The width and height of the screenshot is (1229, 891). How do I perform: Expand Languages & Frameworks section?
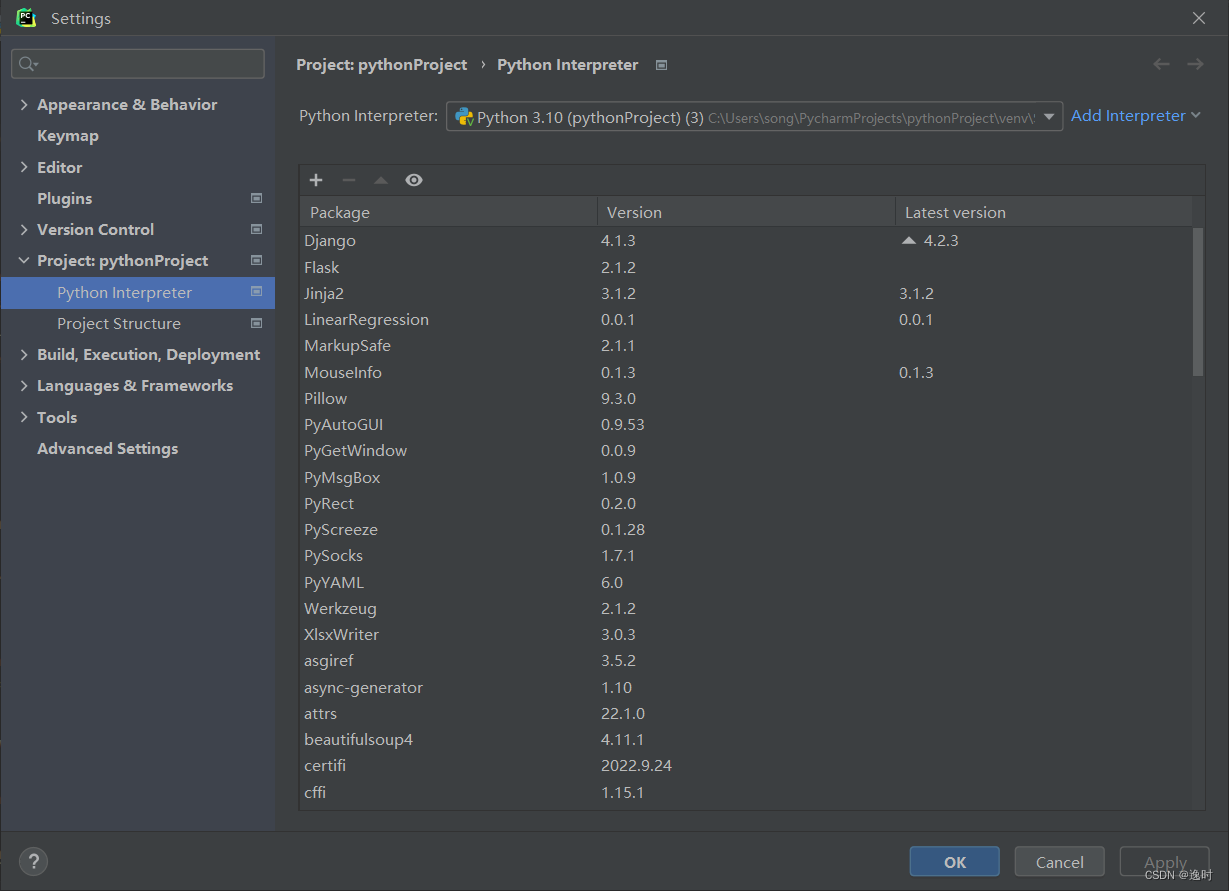[24, 385]
